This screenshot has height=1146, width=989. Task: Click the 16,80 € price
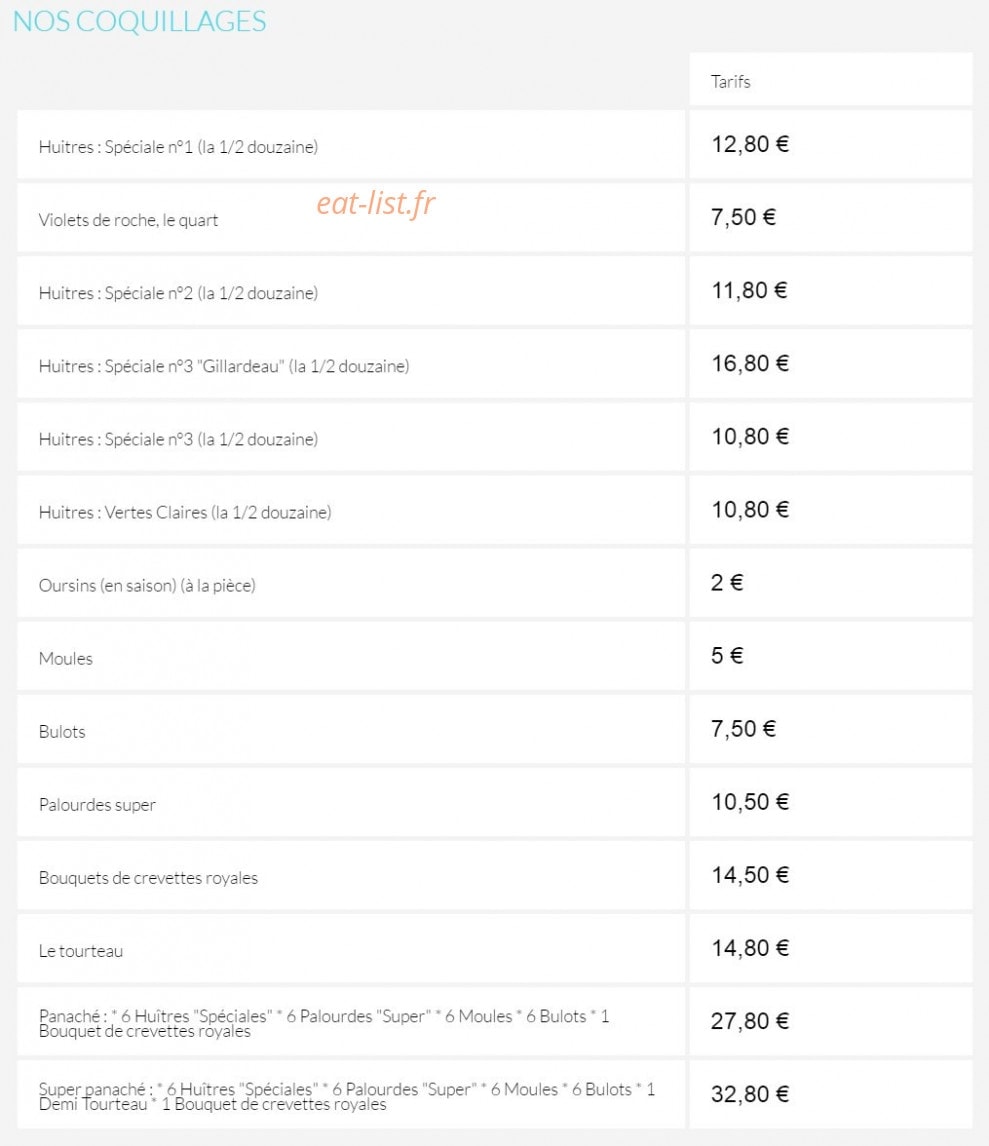pos(750,363)
